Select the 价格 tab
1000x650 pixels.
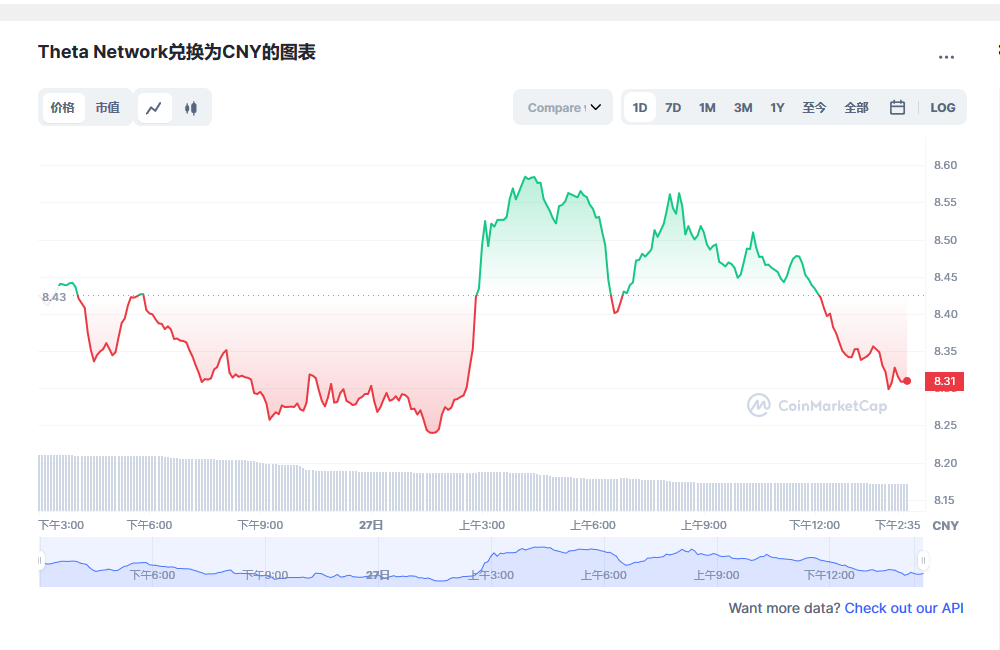pyautogui.click(x=62, y=108)
